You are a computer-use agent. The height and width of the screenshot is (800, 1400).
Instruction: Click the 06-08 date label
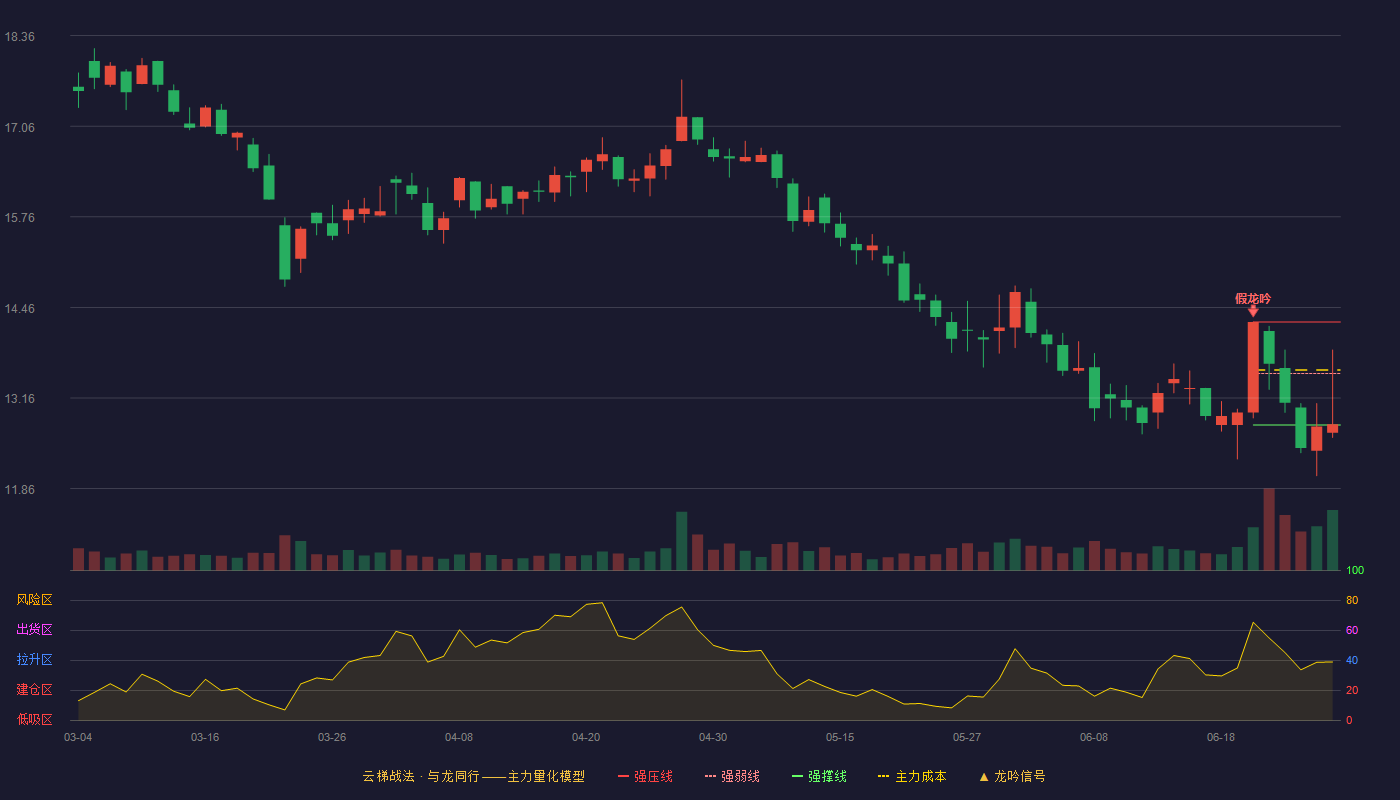coord(1094,737)
